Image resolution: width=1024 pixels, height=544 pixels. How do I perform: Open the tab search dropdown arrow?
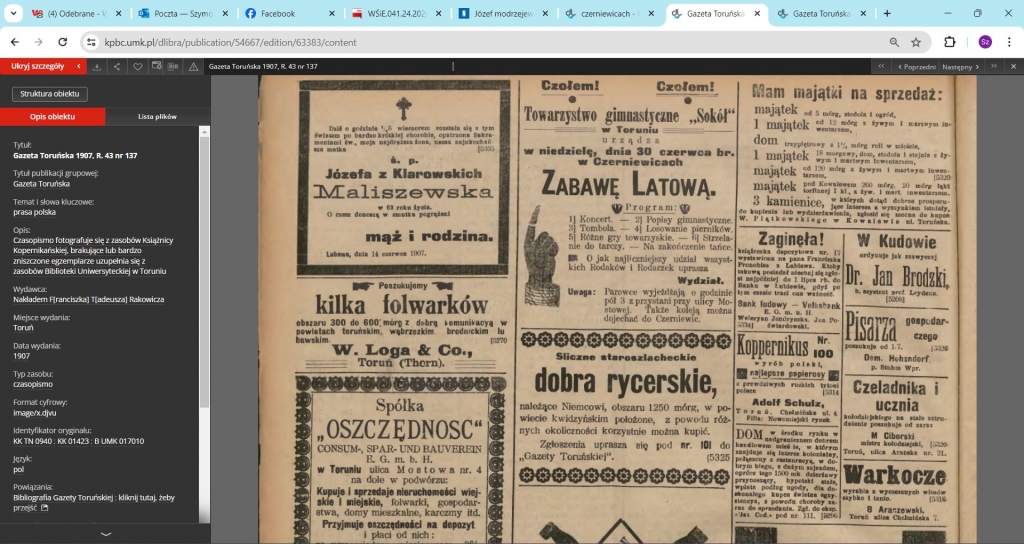point(13,13)
